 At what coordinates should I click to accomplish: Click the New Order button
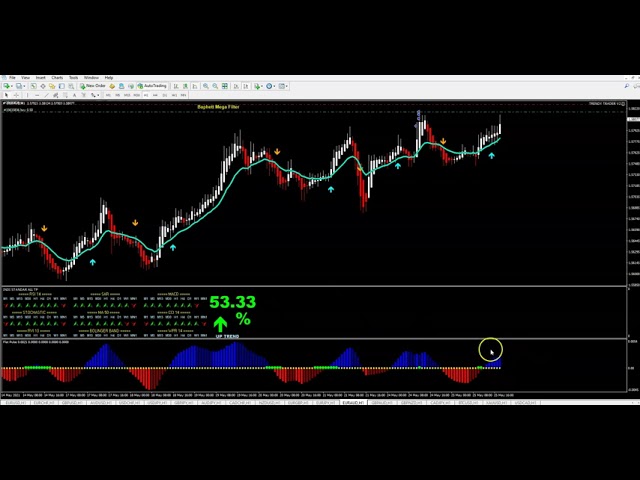pos(95,86)
